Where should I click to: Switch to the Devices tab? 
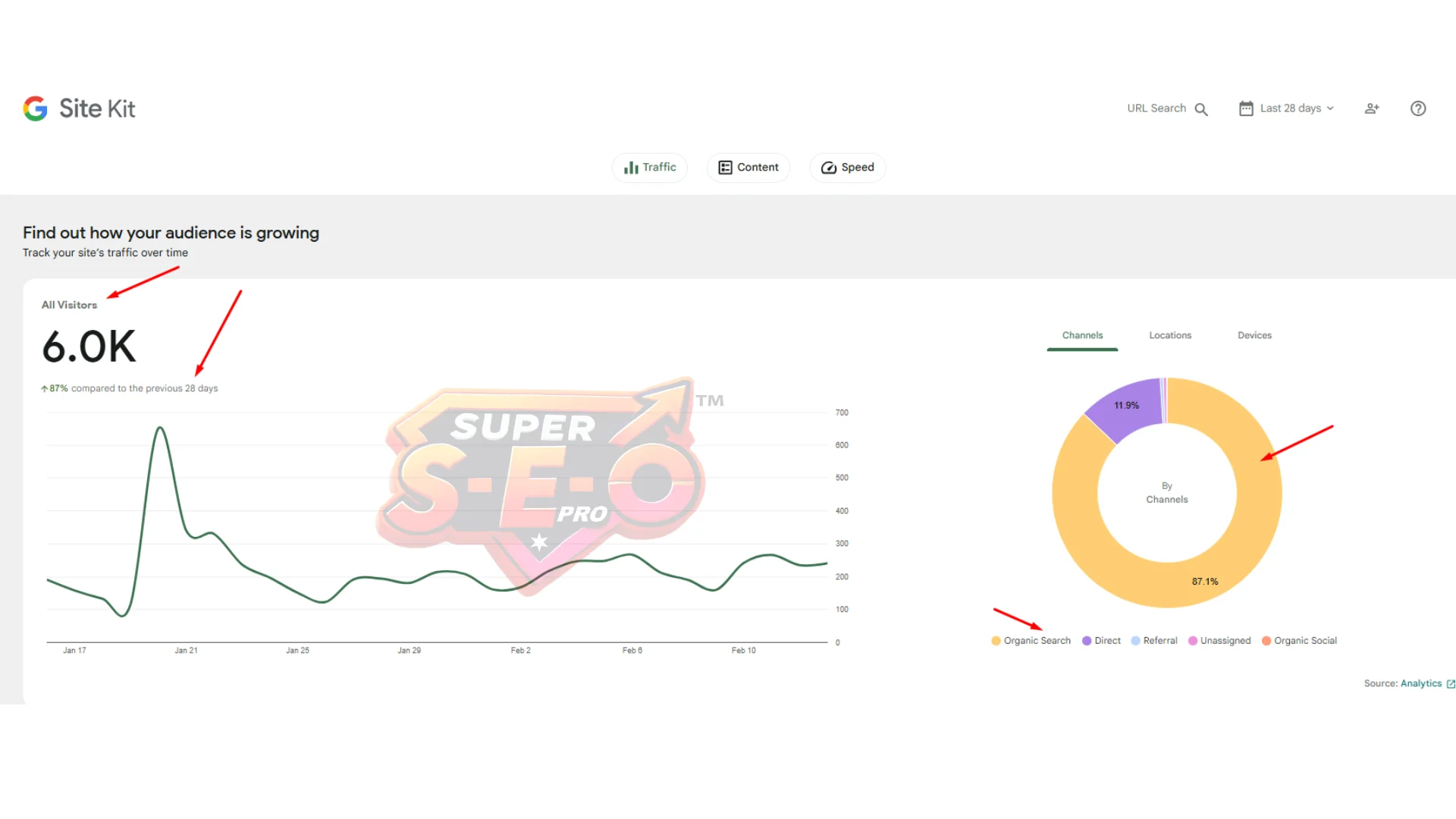[1254, 335]
